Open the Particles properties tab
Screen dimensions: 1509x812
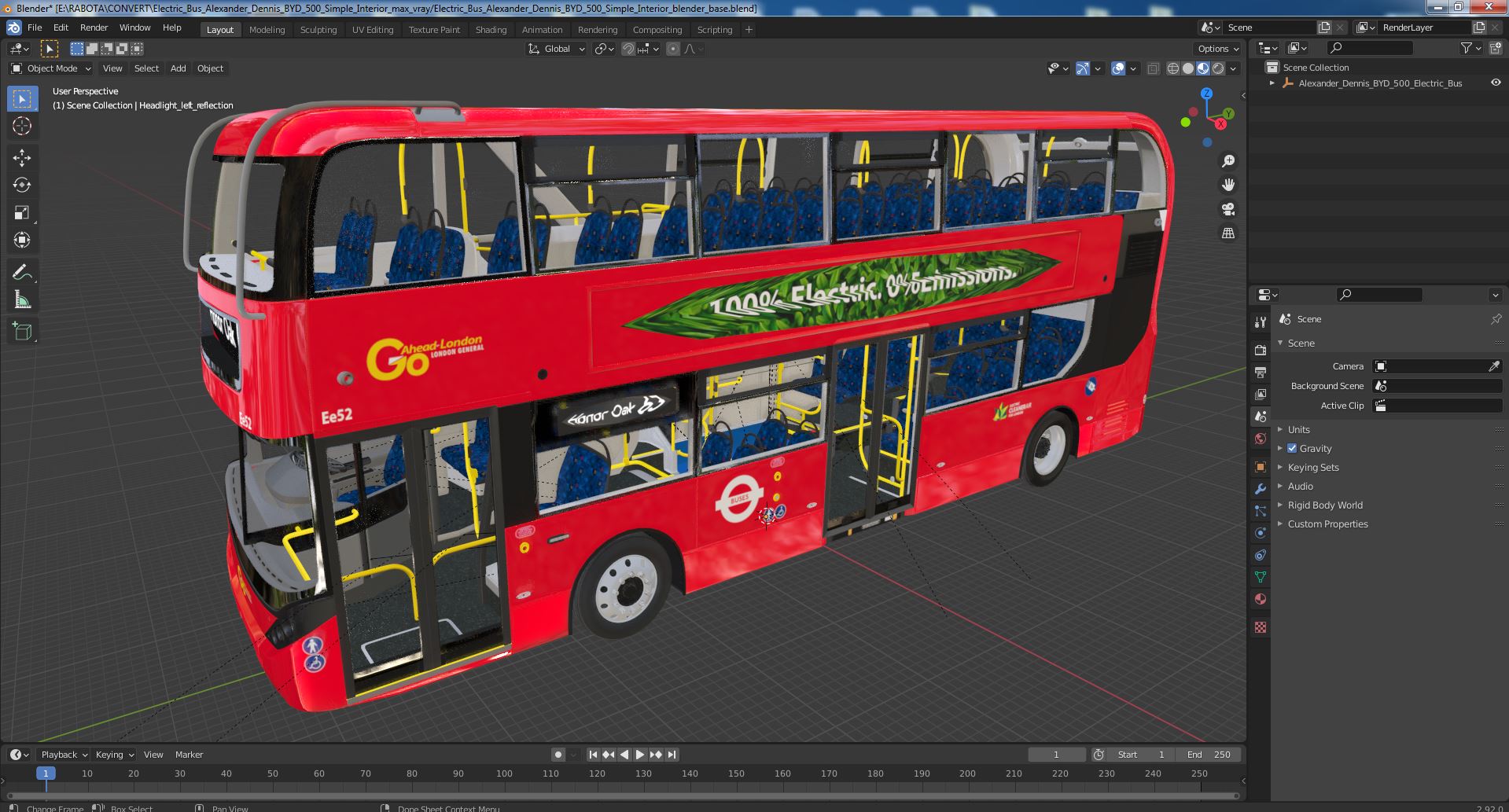click(1261, 510)
